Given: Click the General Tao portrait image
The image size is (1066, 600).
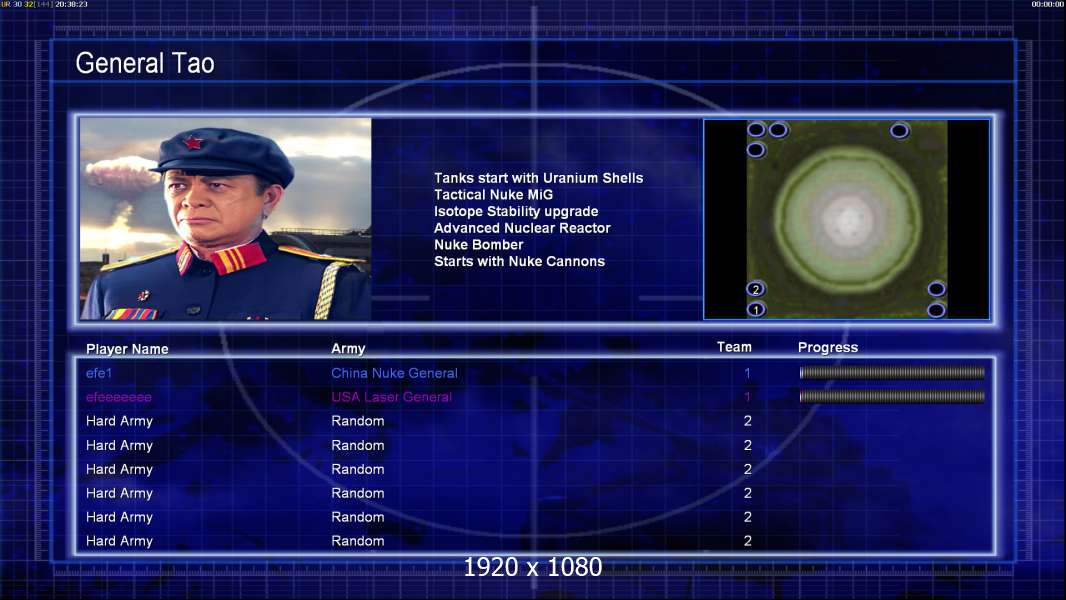Looking at the screenshot, I should pos(226,219).
